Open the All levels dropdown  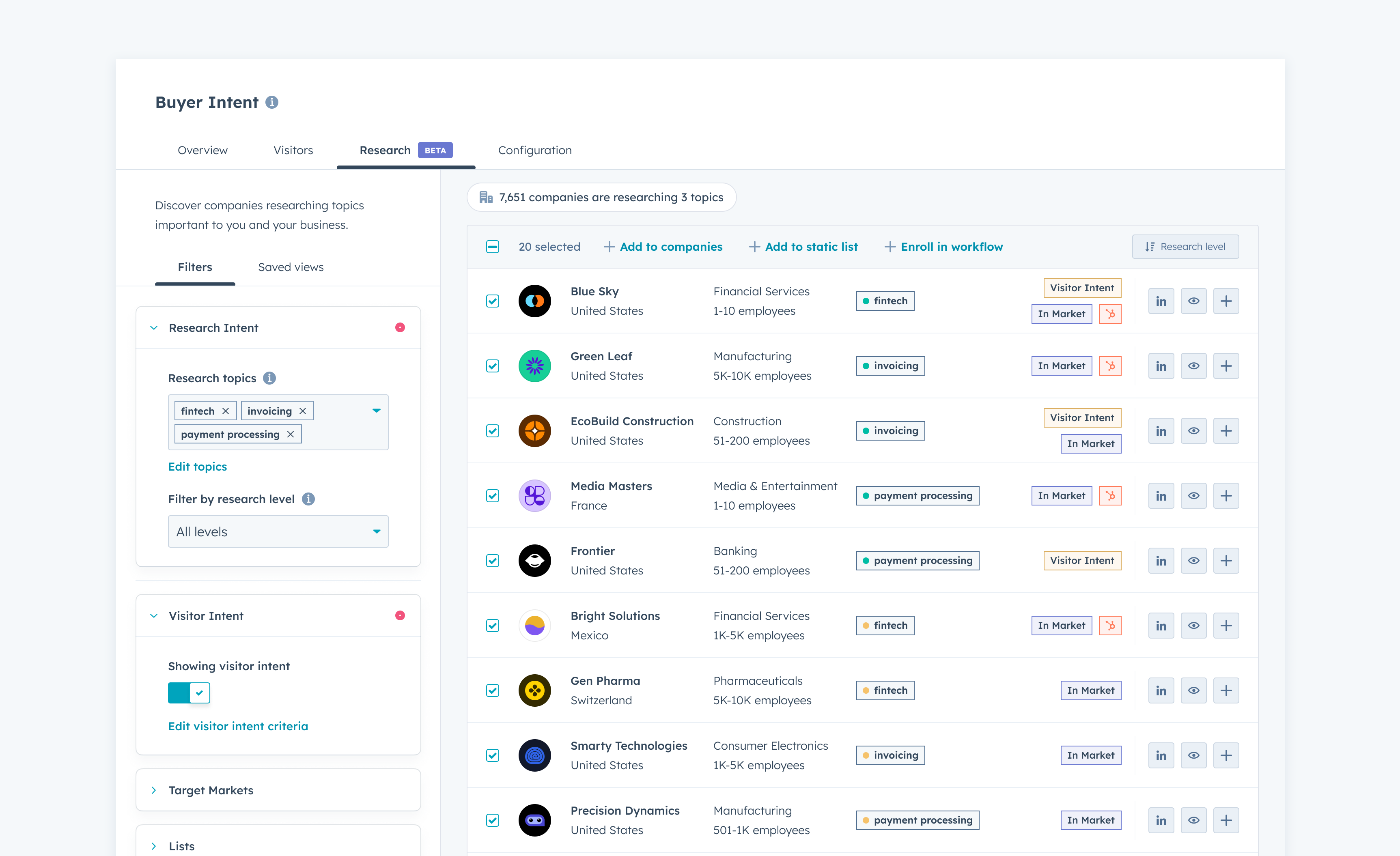[278, 532]
